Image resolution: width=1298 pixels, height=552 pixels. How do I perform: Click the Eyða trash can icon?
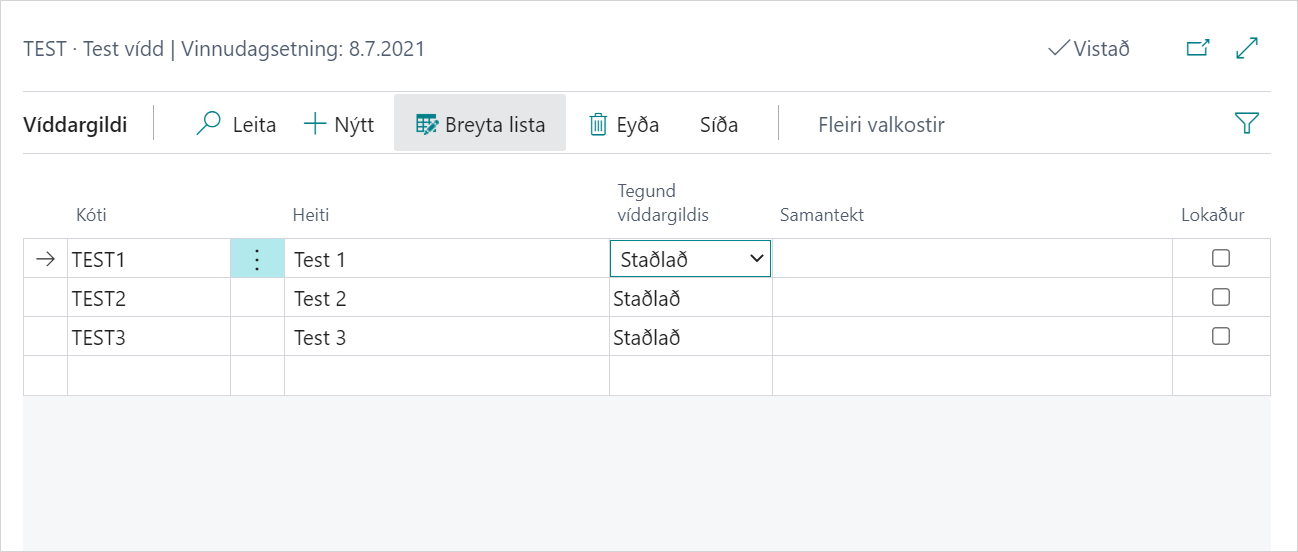(x=598, y=124)
